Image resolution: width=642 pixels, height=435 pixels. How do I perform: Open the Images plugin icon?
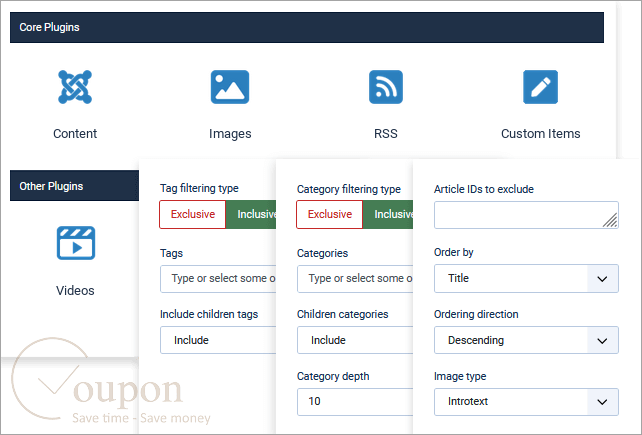point(230,87)
